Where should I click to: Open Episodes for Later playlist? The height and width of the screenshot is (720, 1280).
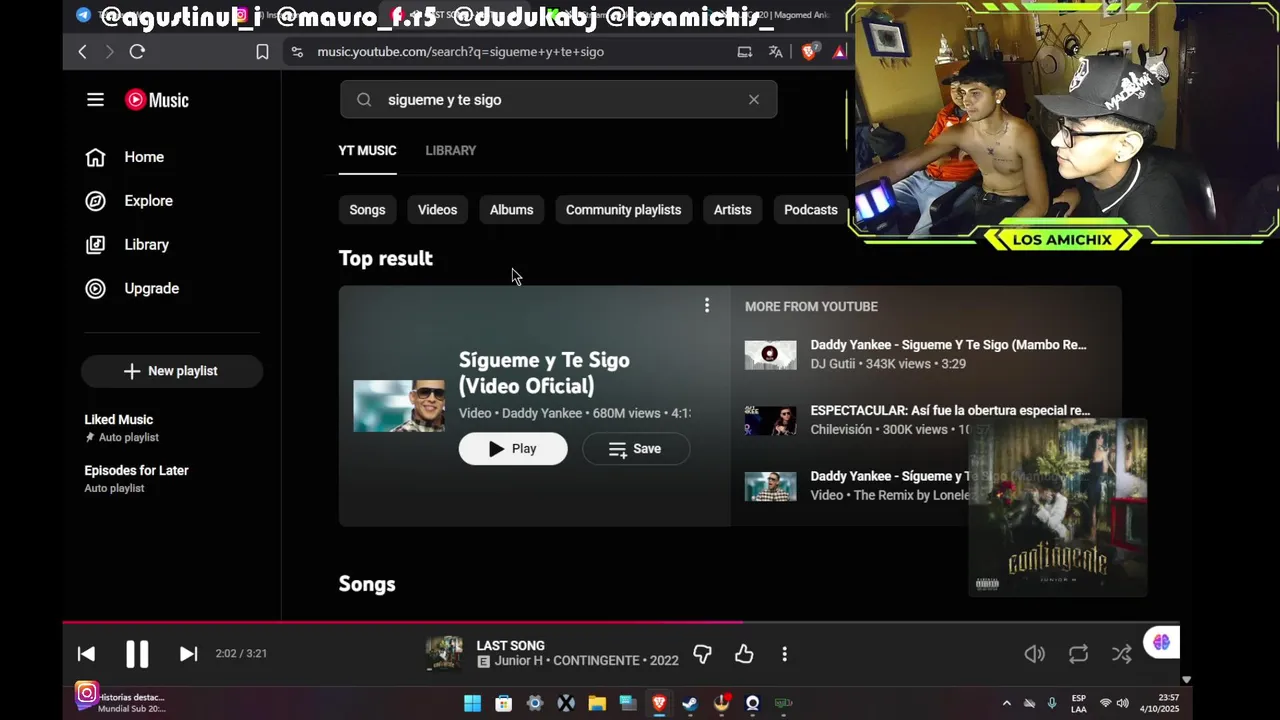point(136,478)
